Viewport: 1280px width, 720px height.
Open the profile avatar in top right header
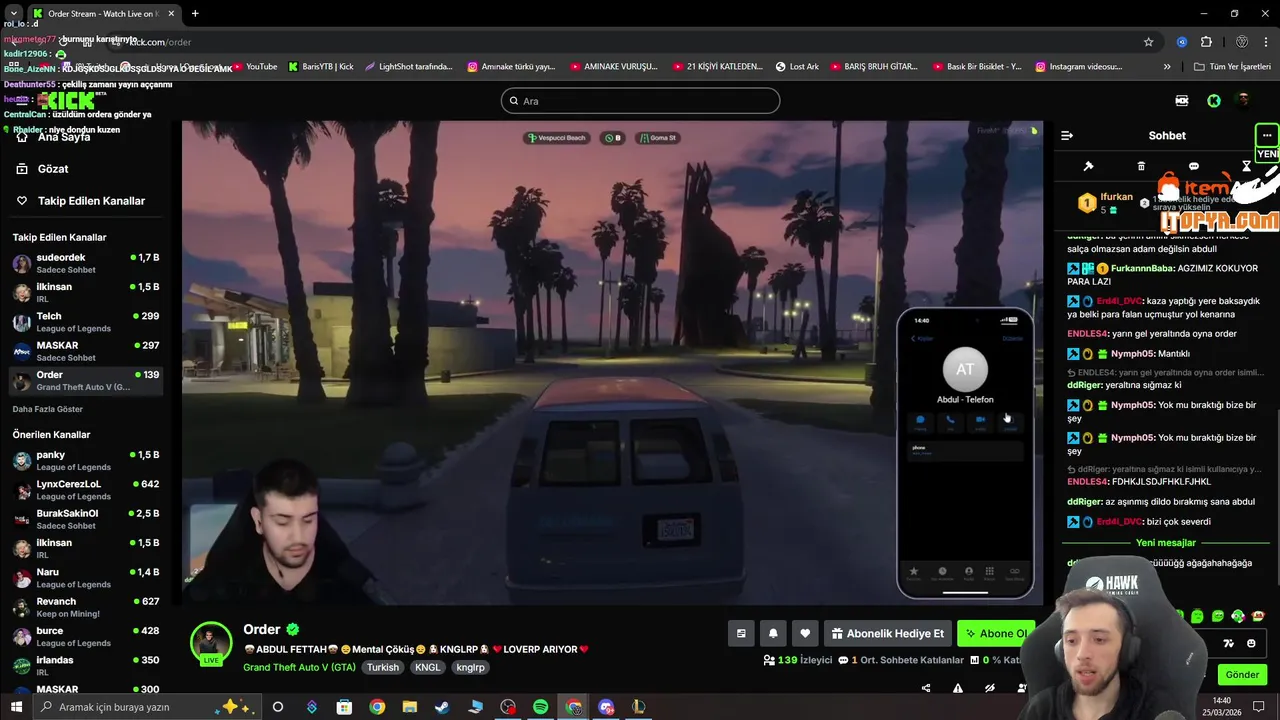click(x=1244, y=101)
